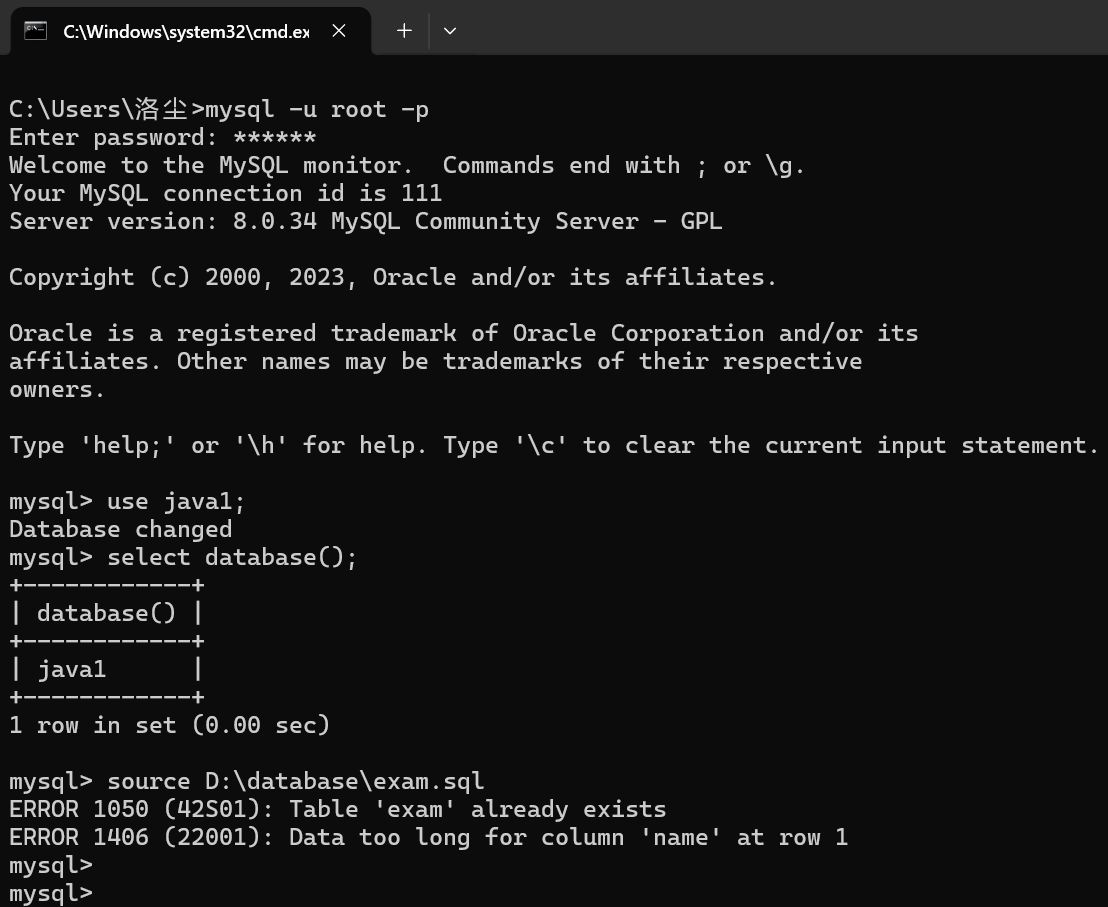Select the C:\Windows\system32\cmd.exe tab title
The height and width of the screenshot is (907, 1108).
point(187,32)
